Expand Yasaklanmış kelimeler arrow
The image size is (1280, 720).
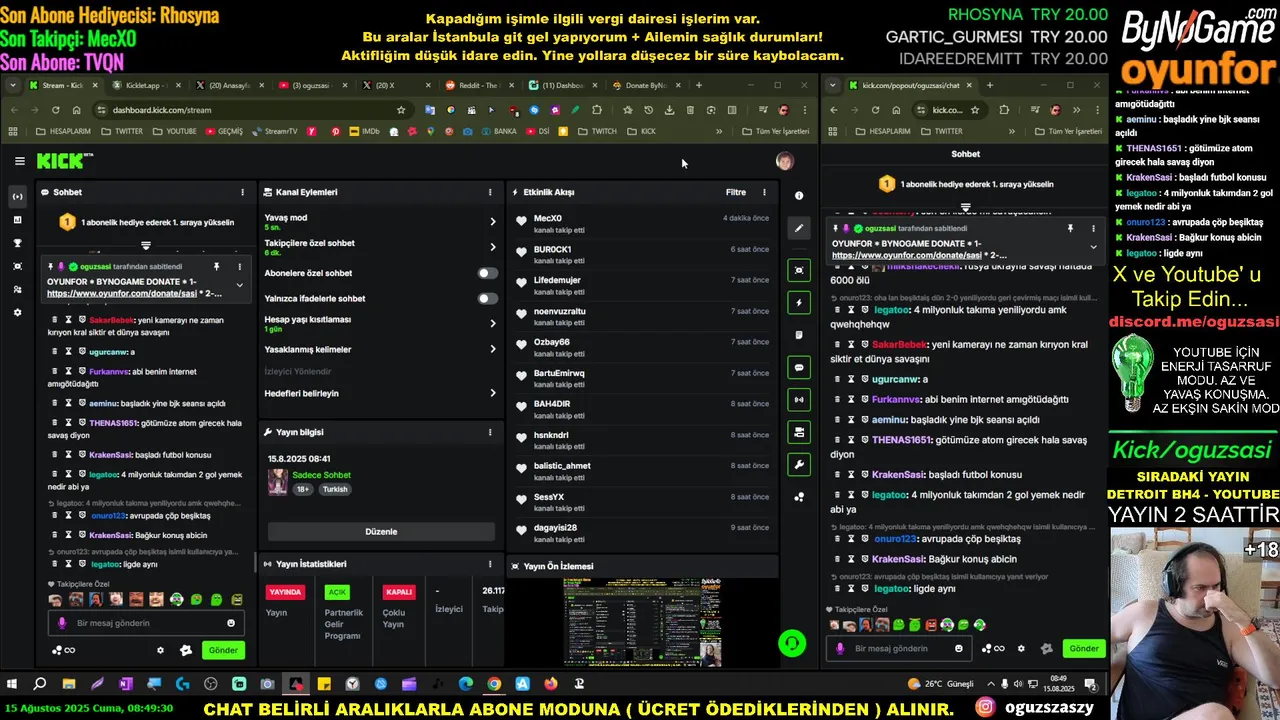click(492, 349)
